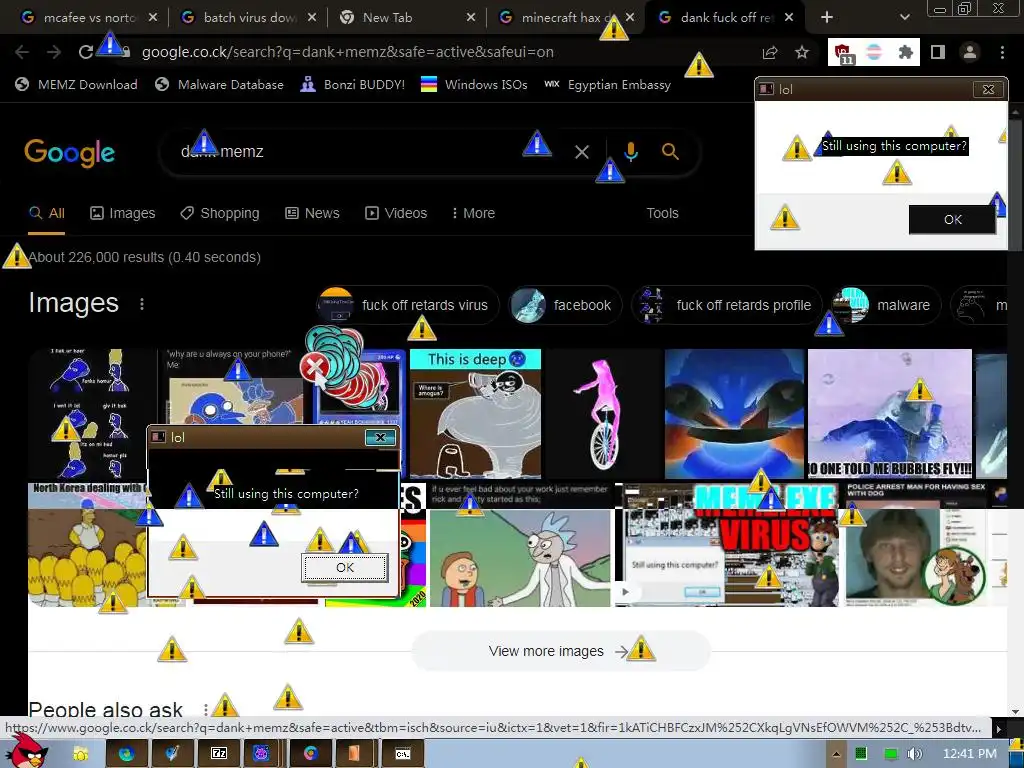The width and height of the screenshot is (1024, 768).
Task: Share this page via the share icon
Action: [x=770, y=52]
